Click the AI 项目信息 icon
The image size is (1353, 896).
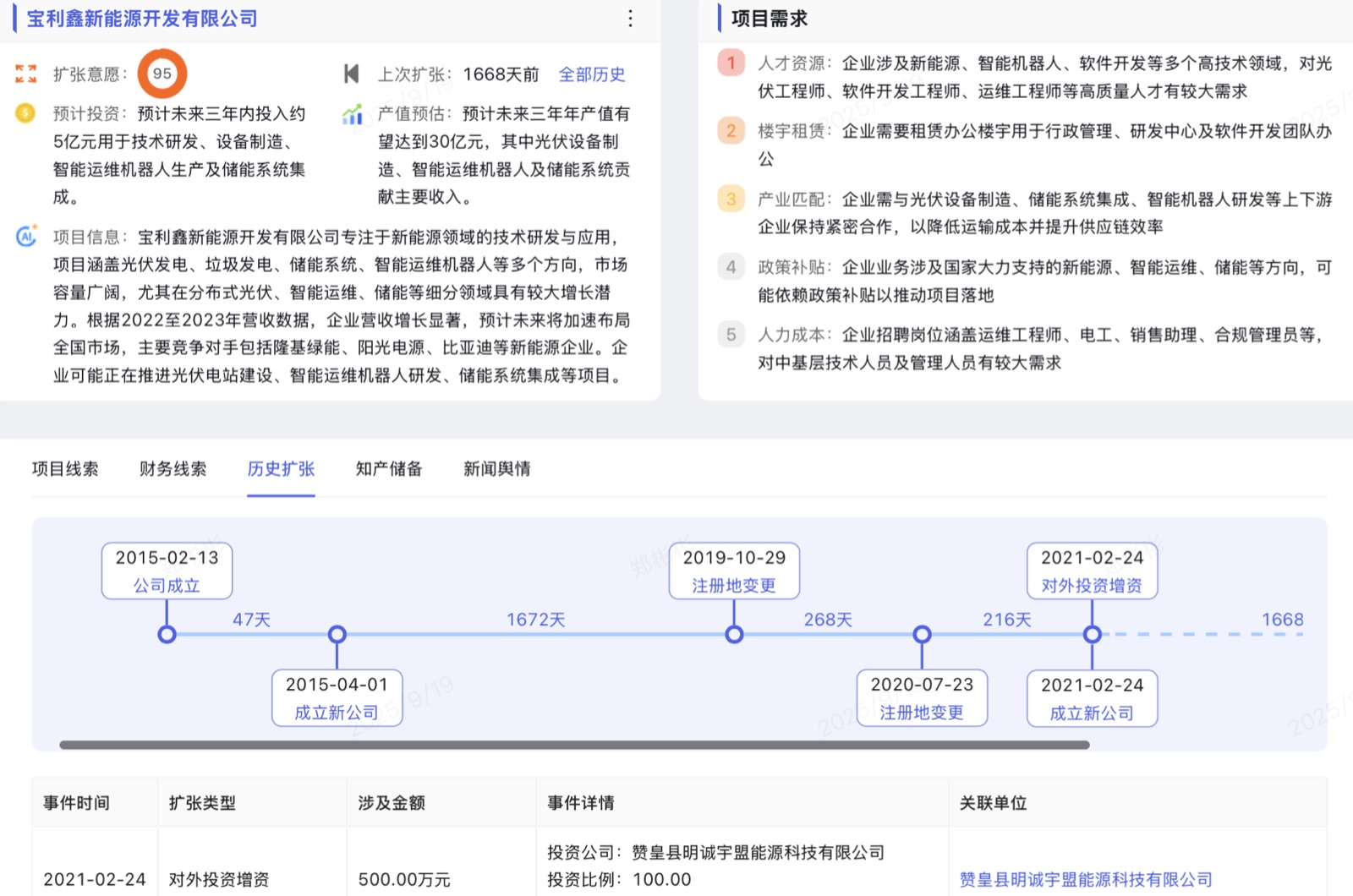tap(26, 237)
